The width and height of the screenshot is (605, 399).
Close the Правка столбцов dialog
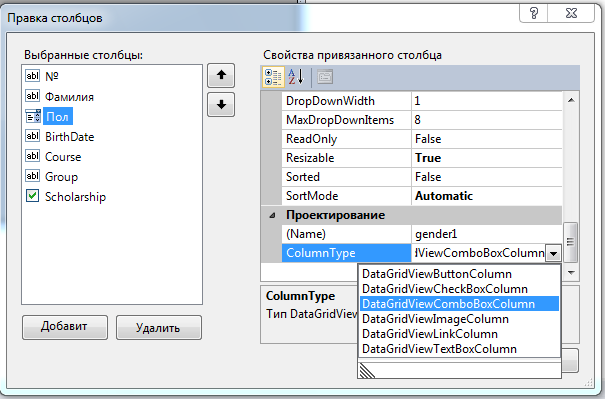click(571, 14)
